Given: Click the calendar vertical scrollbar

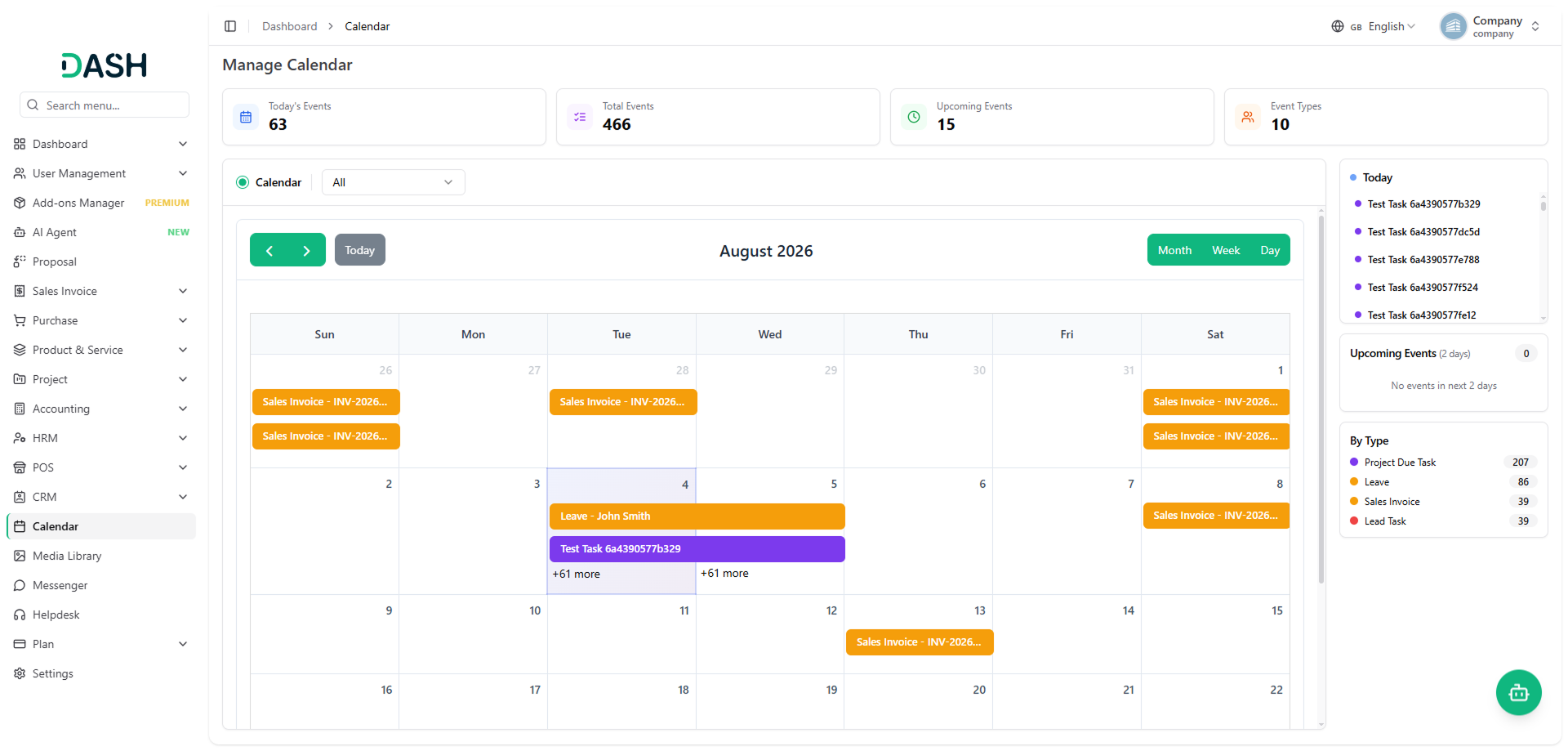Looking at the screenshot, I should tap(1321, 399).
